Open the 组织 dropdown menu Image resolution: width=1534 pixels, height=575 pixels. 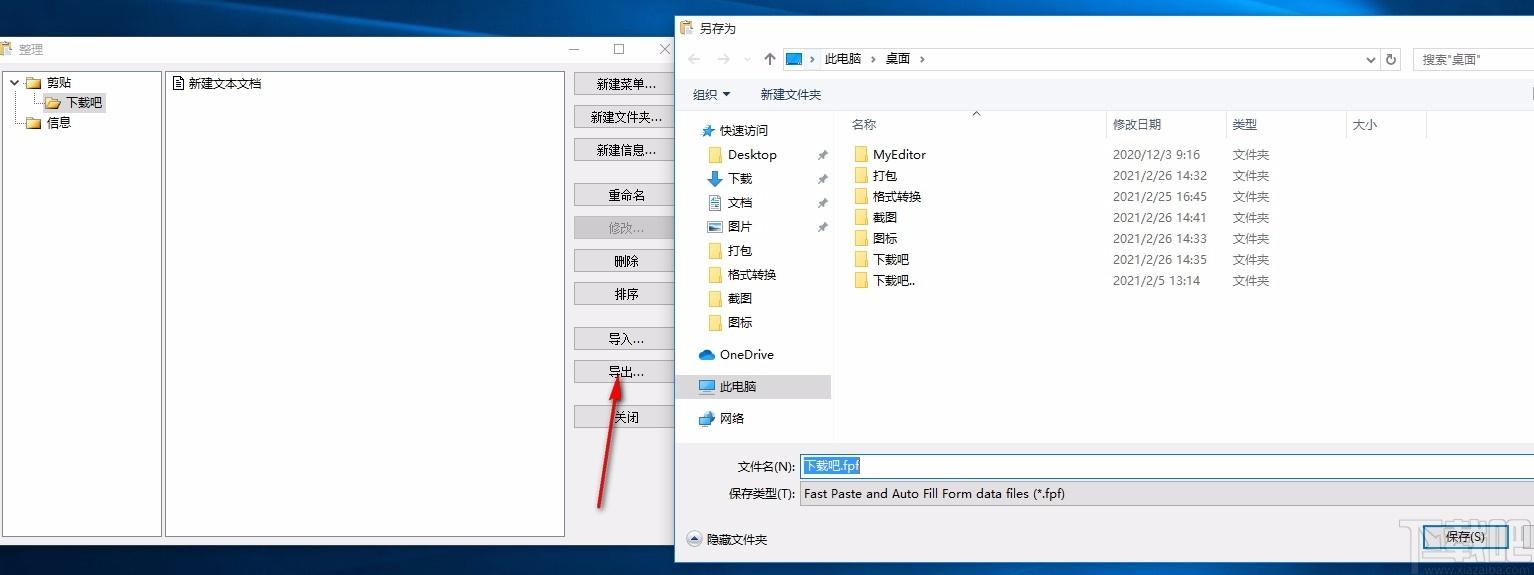[x=711, y=94]
